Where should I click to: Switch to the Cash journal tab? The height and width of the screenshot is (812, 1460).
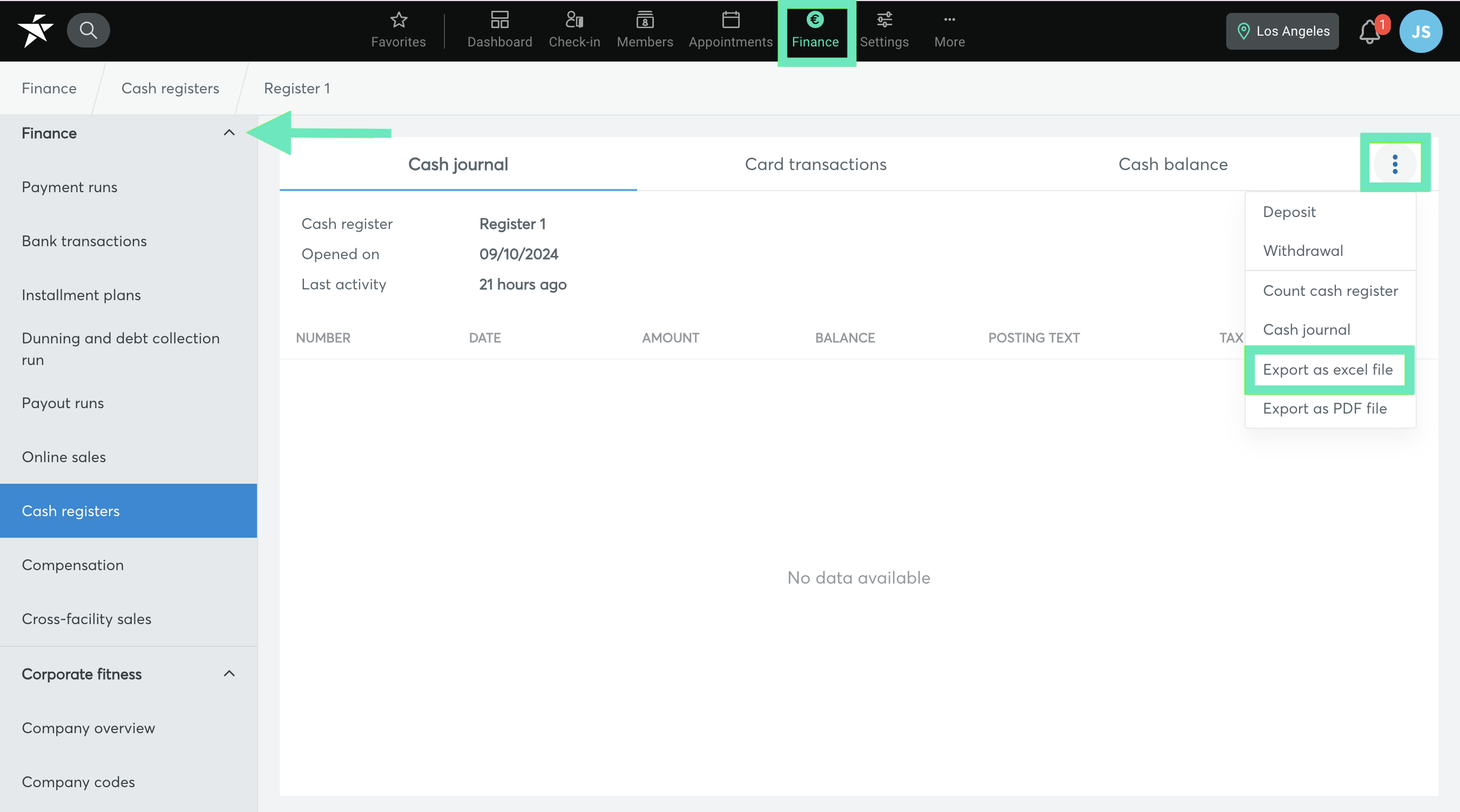458,164
